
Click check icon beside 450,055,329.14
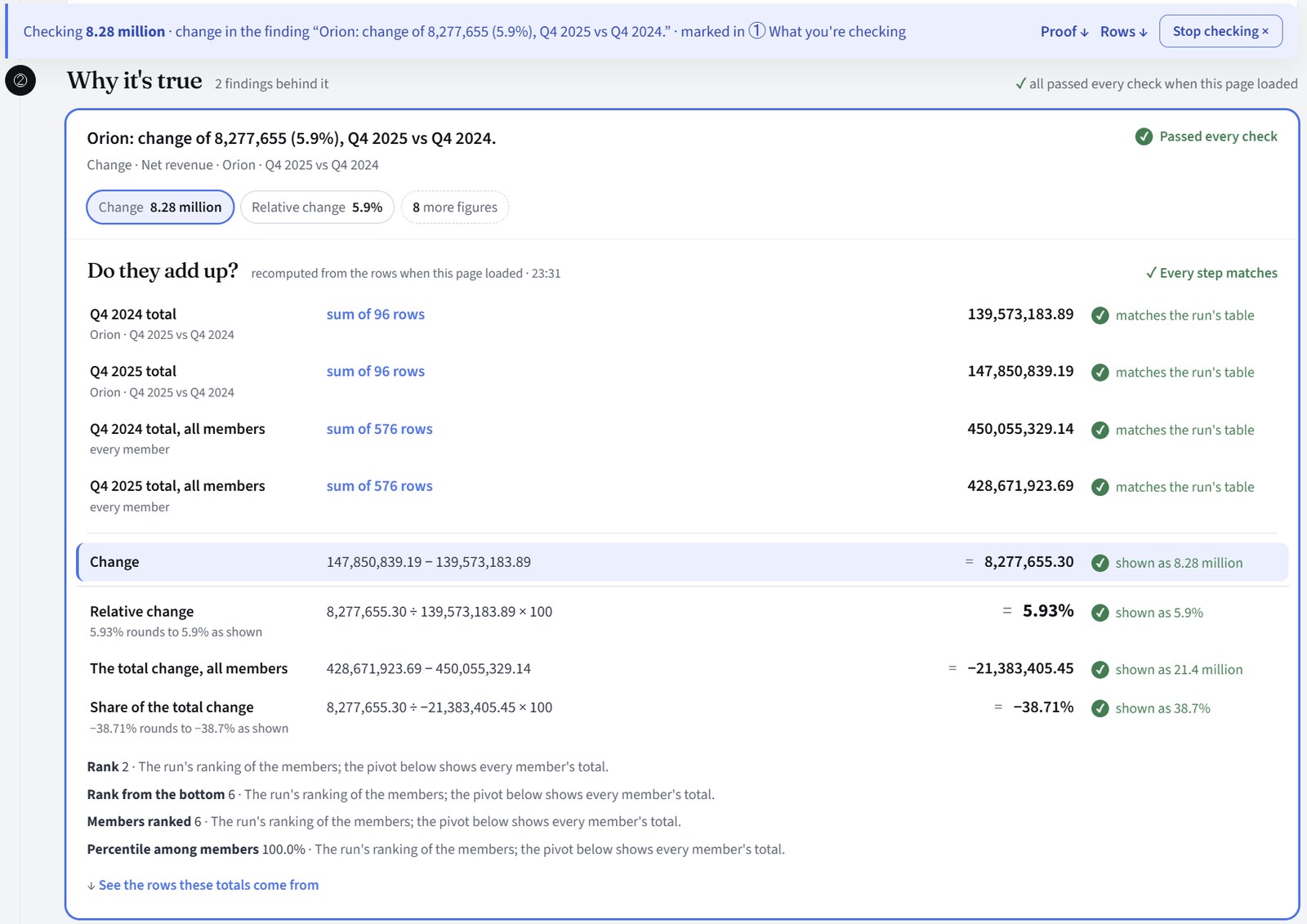pos(1100,430)
